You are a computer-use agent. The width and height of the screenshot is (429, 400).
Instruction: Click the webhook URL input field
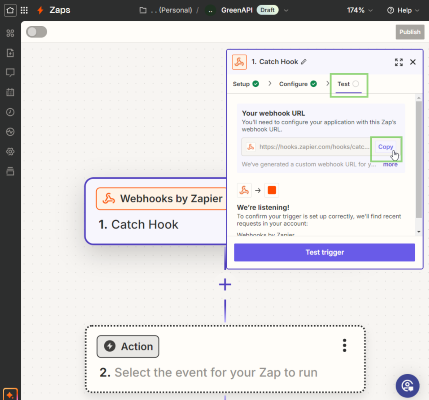[306, 147]
